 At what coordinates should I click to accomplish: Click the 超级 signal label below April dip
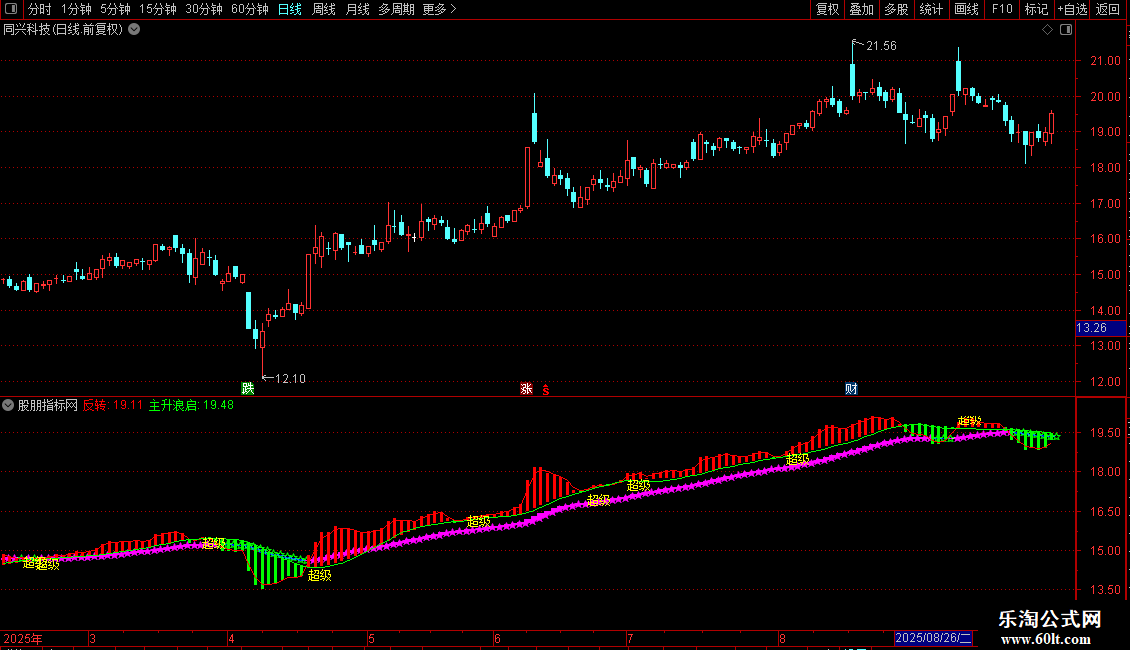point(319,575)
